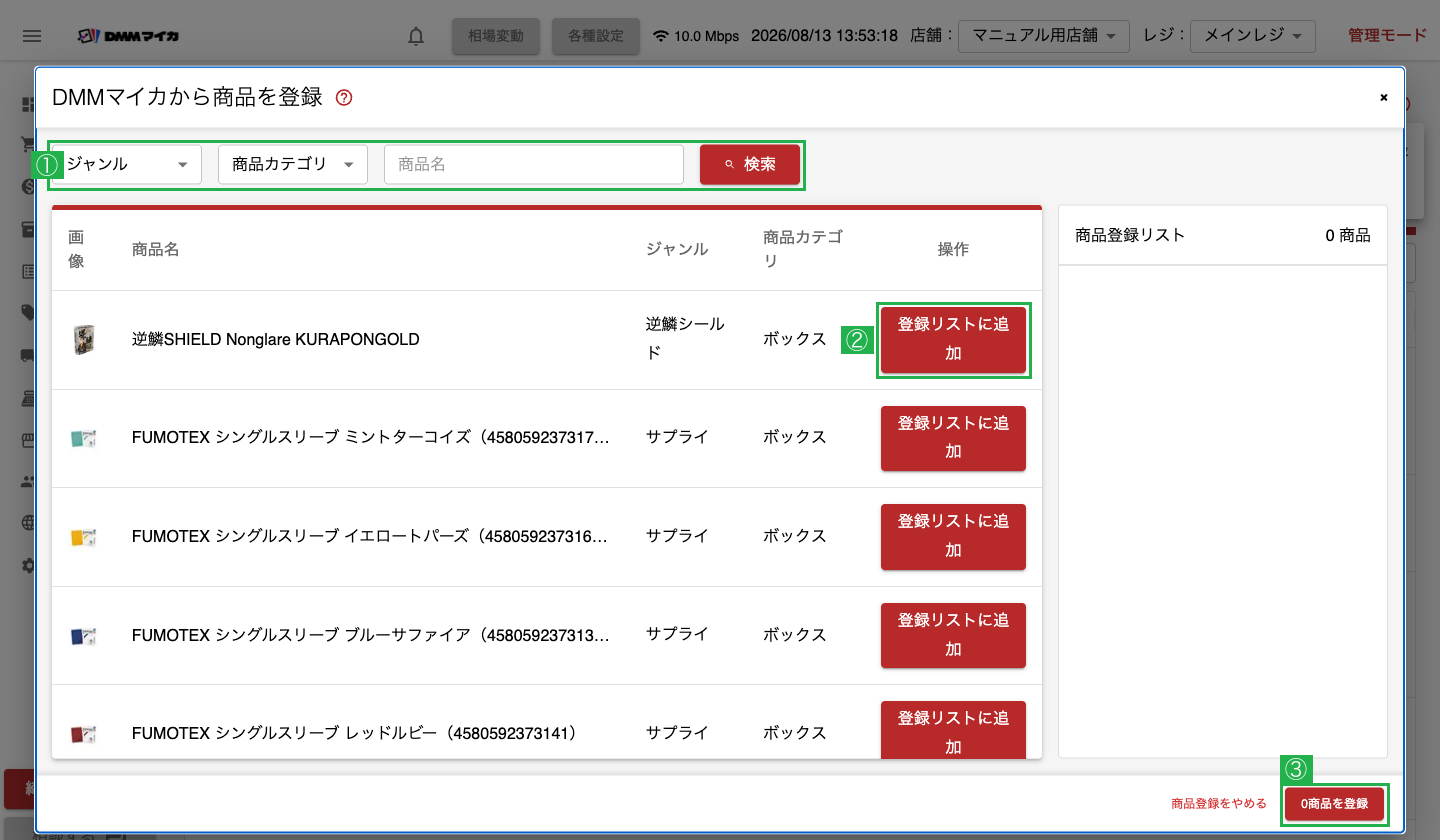Image resolution: width=1440 pixels, height=840 pixels.
Task: Select the product name 逆鱗SHIELD Nonglare KURAPONGOLD
Action: point(276,339)
